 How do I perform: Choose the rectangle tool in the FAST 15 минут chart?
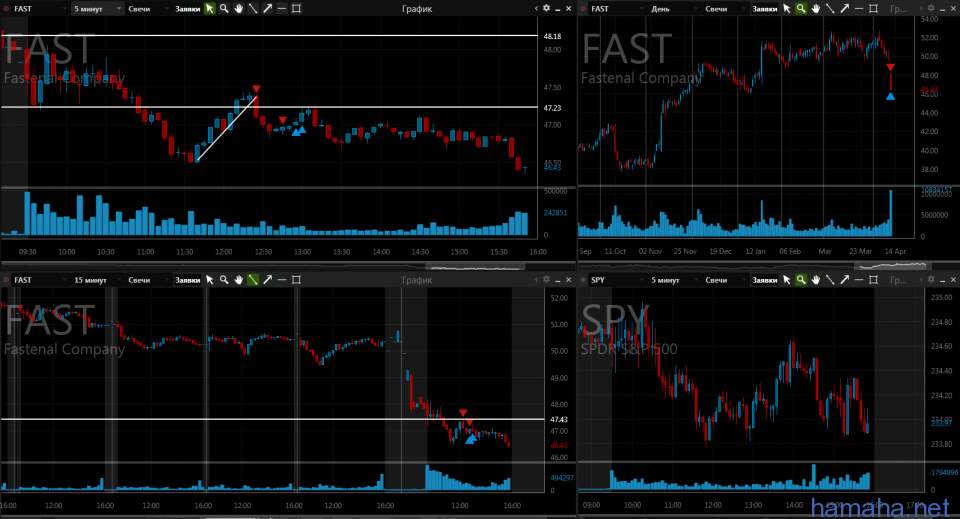[296, 280]
